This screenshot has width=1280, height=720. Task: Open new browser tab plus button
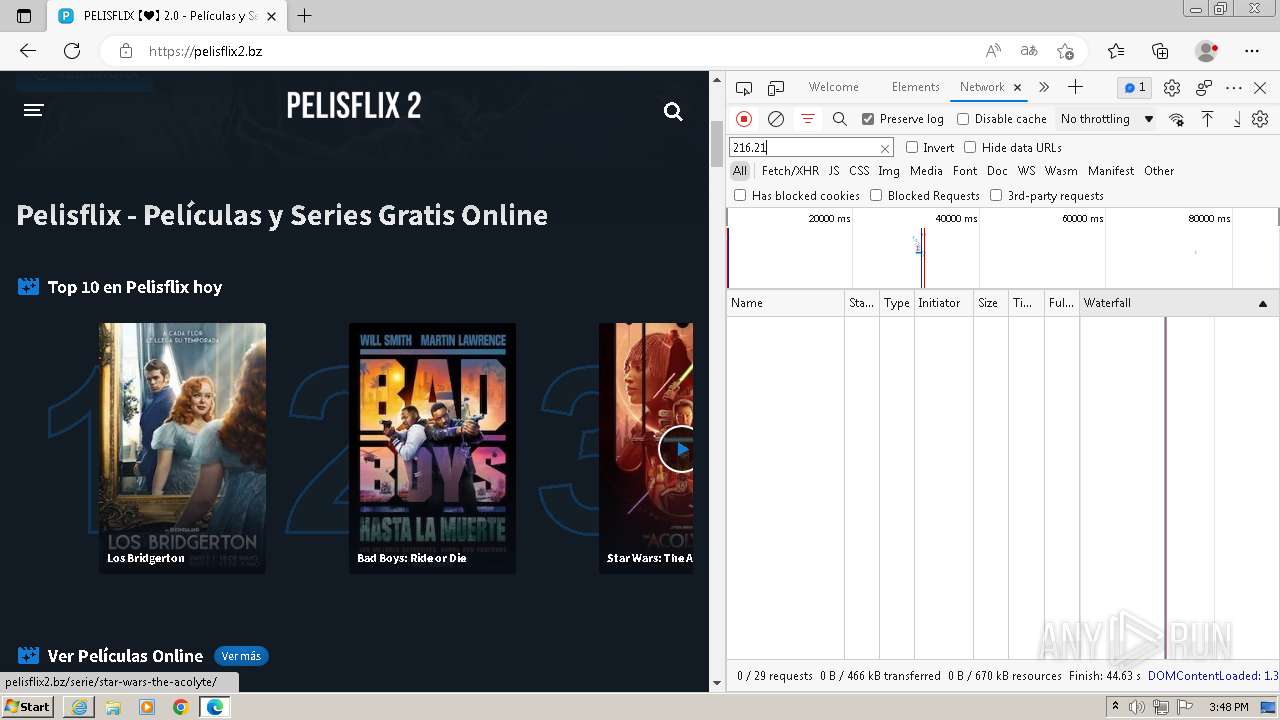(x=305, y=16)
